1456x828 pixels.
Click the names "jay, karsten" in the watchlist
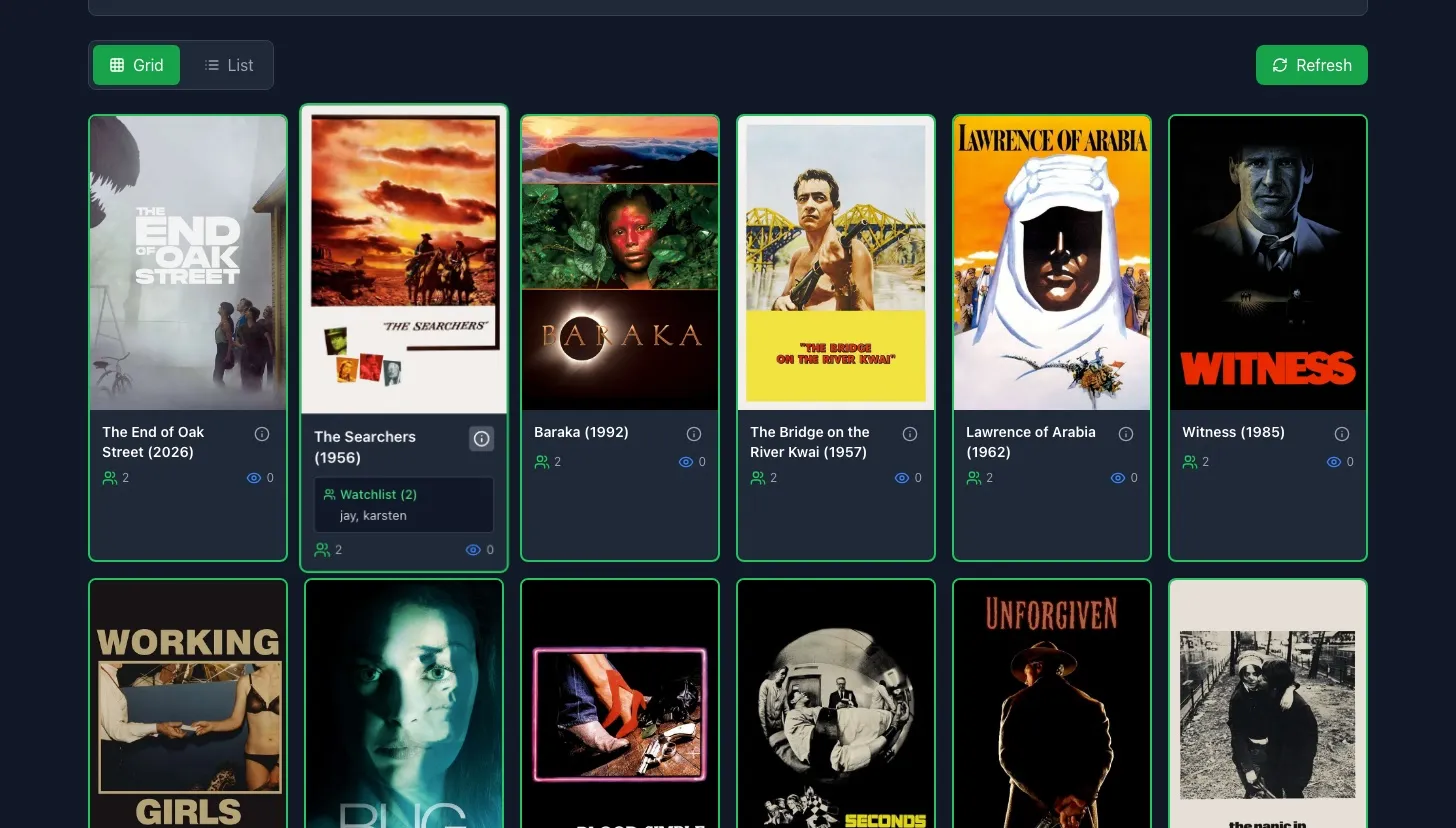[x=373, y=516]
